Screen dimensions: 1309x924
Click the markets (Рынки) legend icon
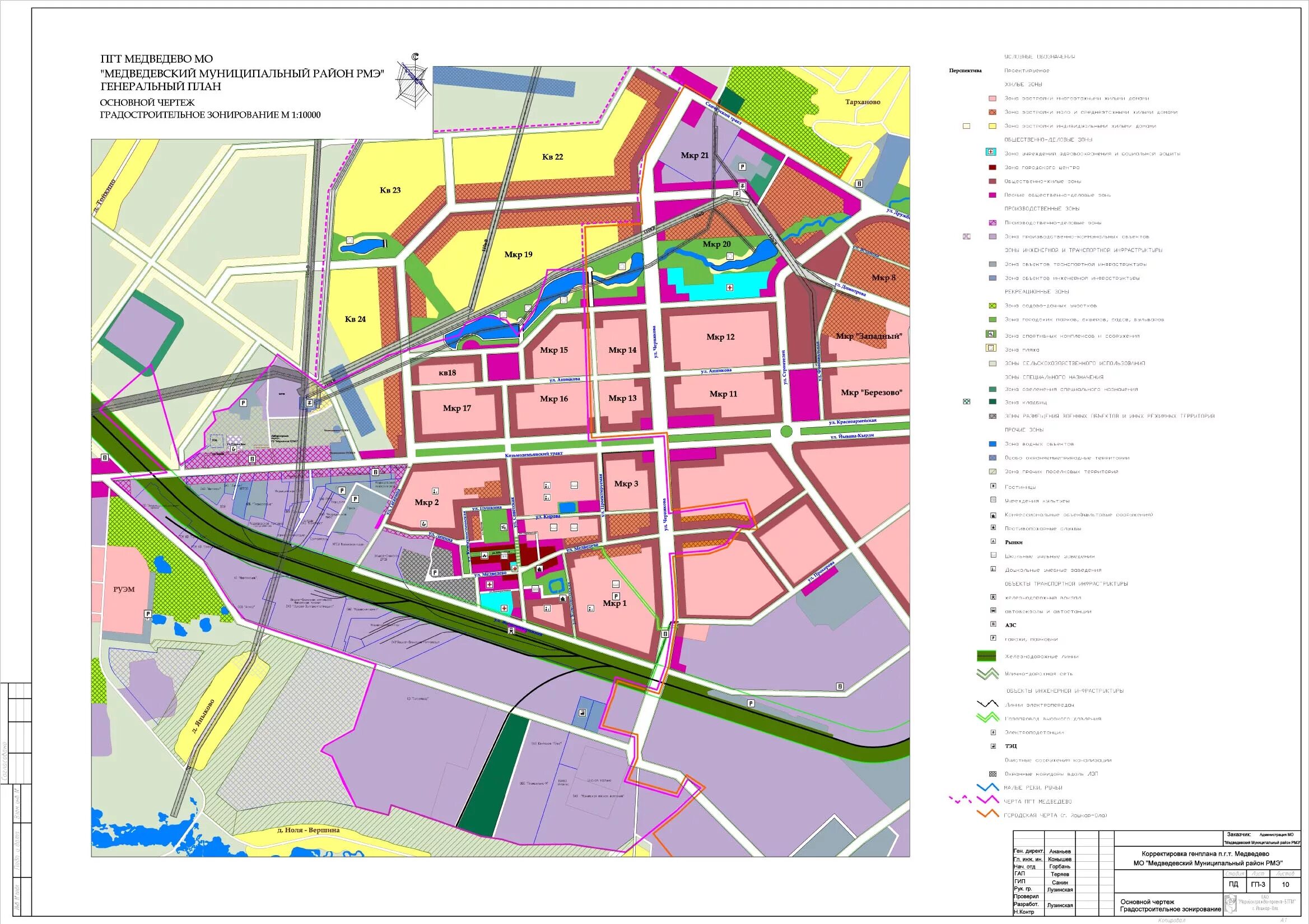(x=993, y=542)
